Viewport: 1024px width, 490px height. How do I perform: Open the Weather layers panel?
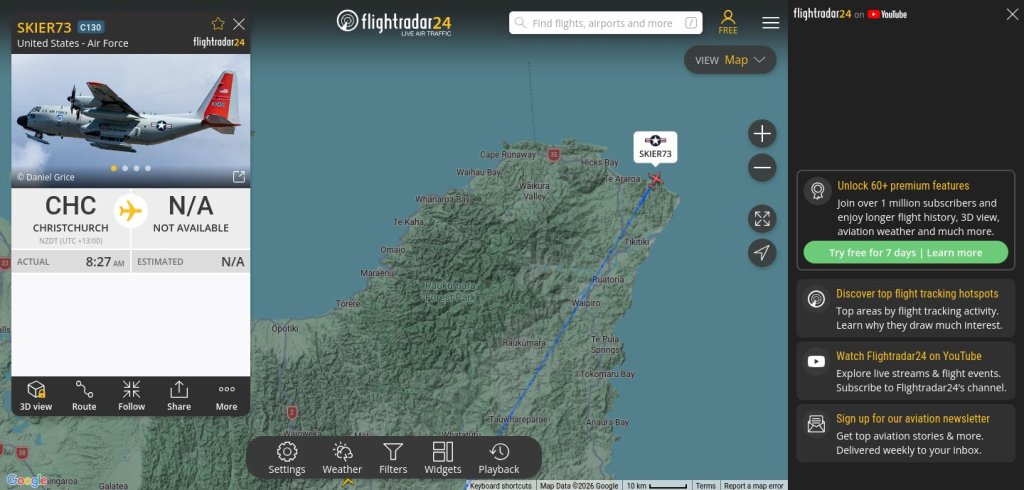coord(342,458)
